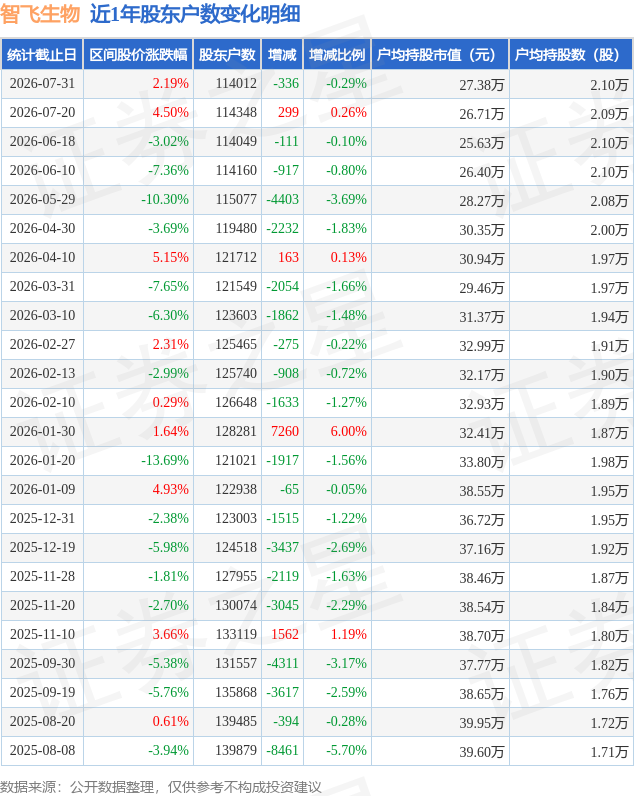Image resolution: width=634 pixels, height=796 pixels.
Task: Select the 2026-07-31 date cell
Action: click(42, 84)
